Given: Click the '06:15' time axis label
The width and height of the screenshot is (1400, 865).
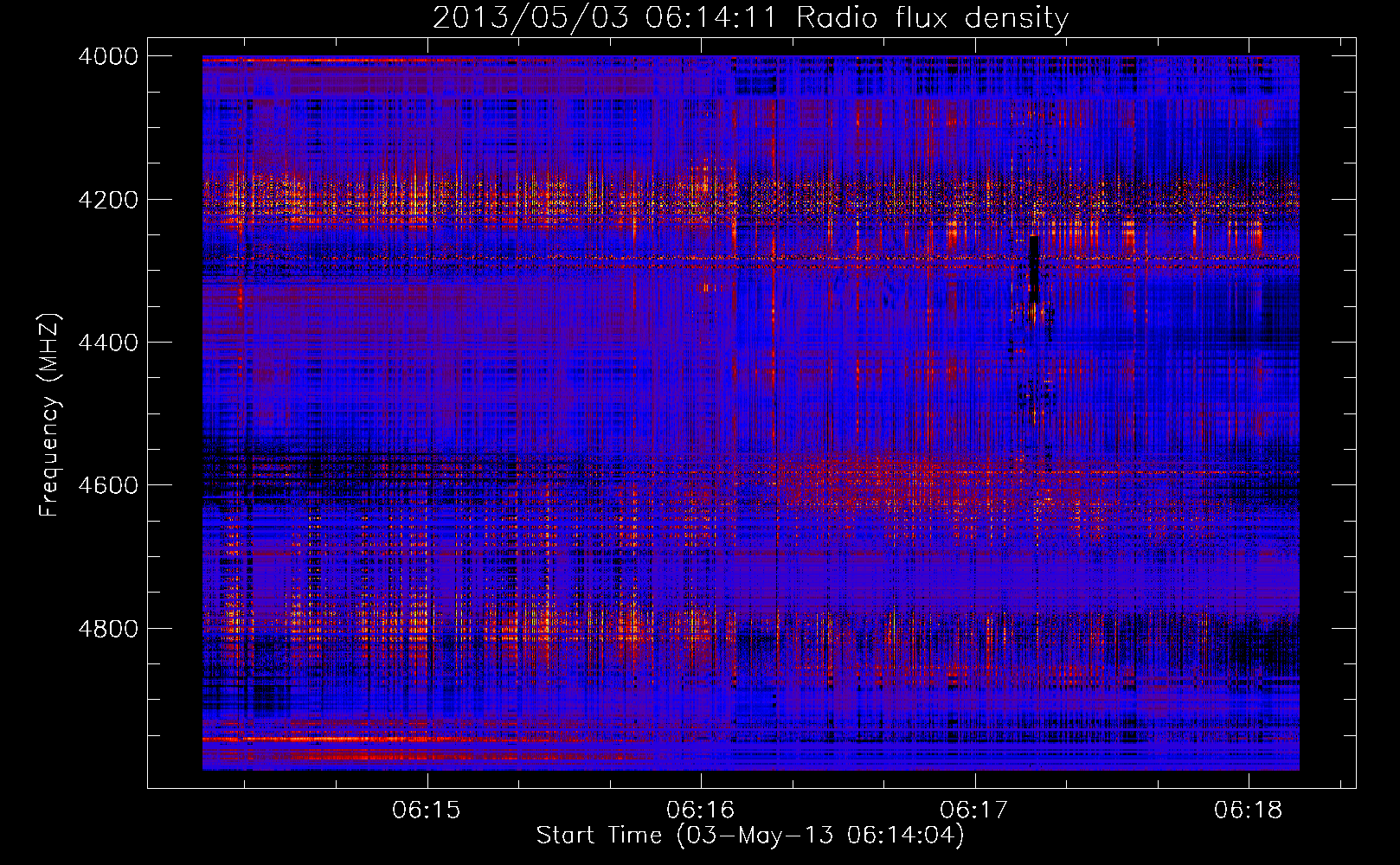Looking at the screenshot, I should (x=427, y=811).
